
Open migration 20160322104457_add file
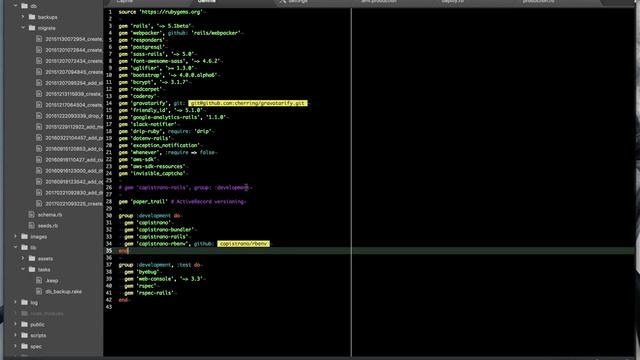(74, 138)
